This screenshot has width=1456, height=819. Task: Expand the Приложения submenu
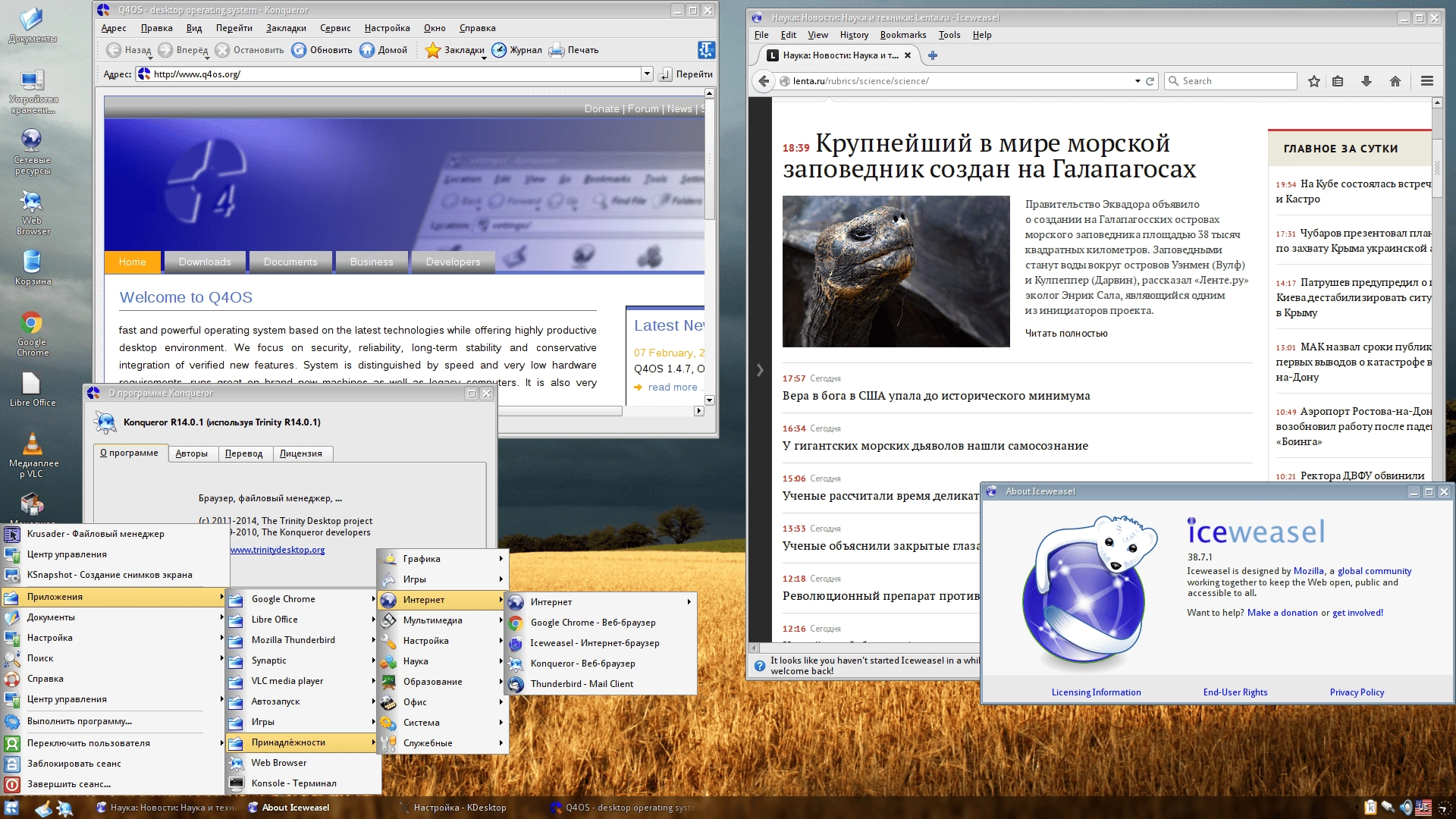click(112, 597)
